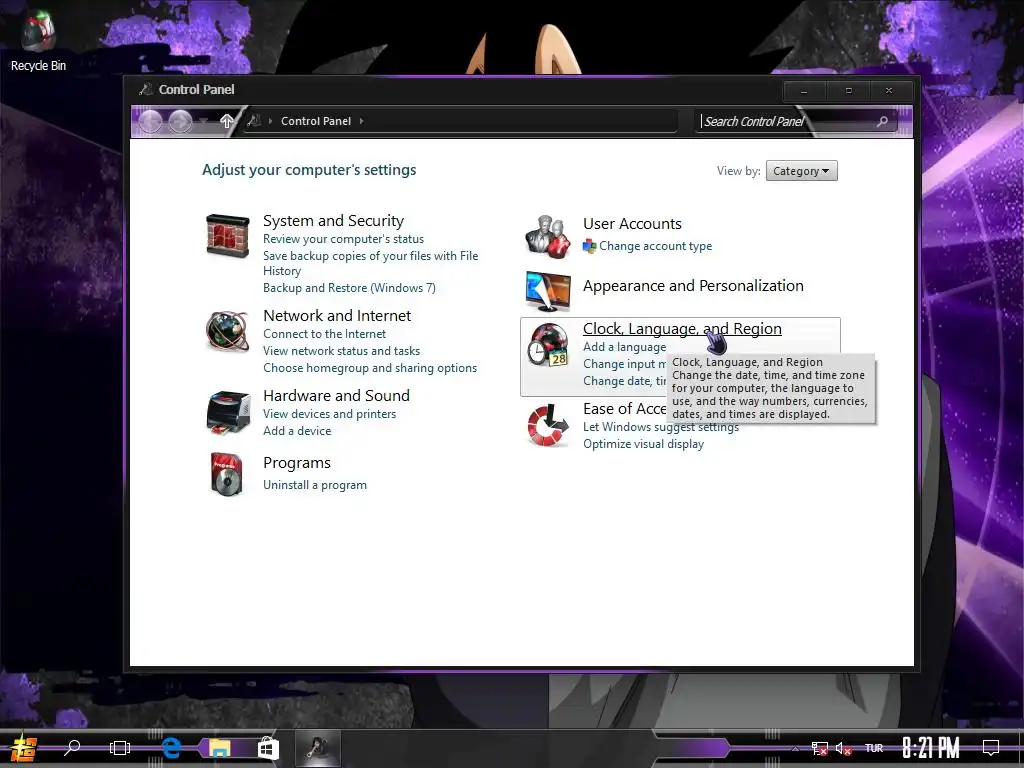Click Choose homegroup and sharing options
Image resolution: width=1024 pixels, height=768 pixels.
[370, 368]
